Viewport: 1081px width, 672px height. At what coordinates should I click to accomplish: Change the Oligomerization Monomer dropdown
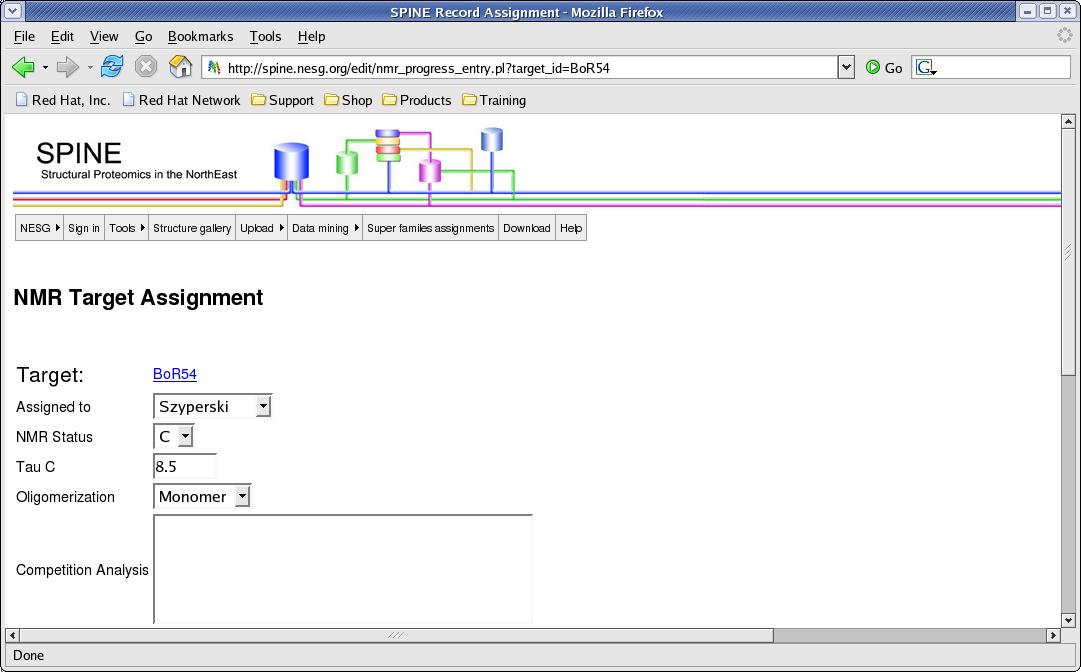pos(202,496)
